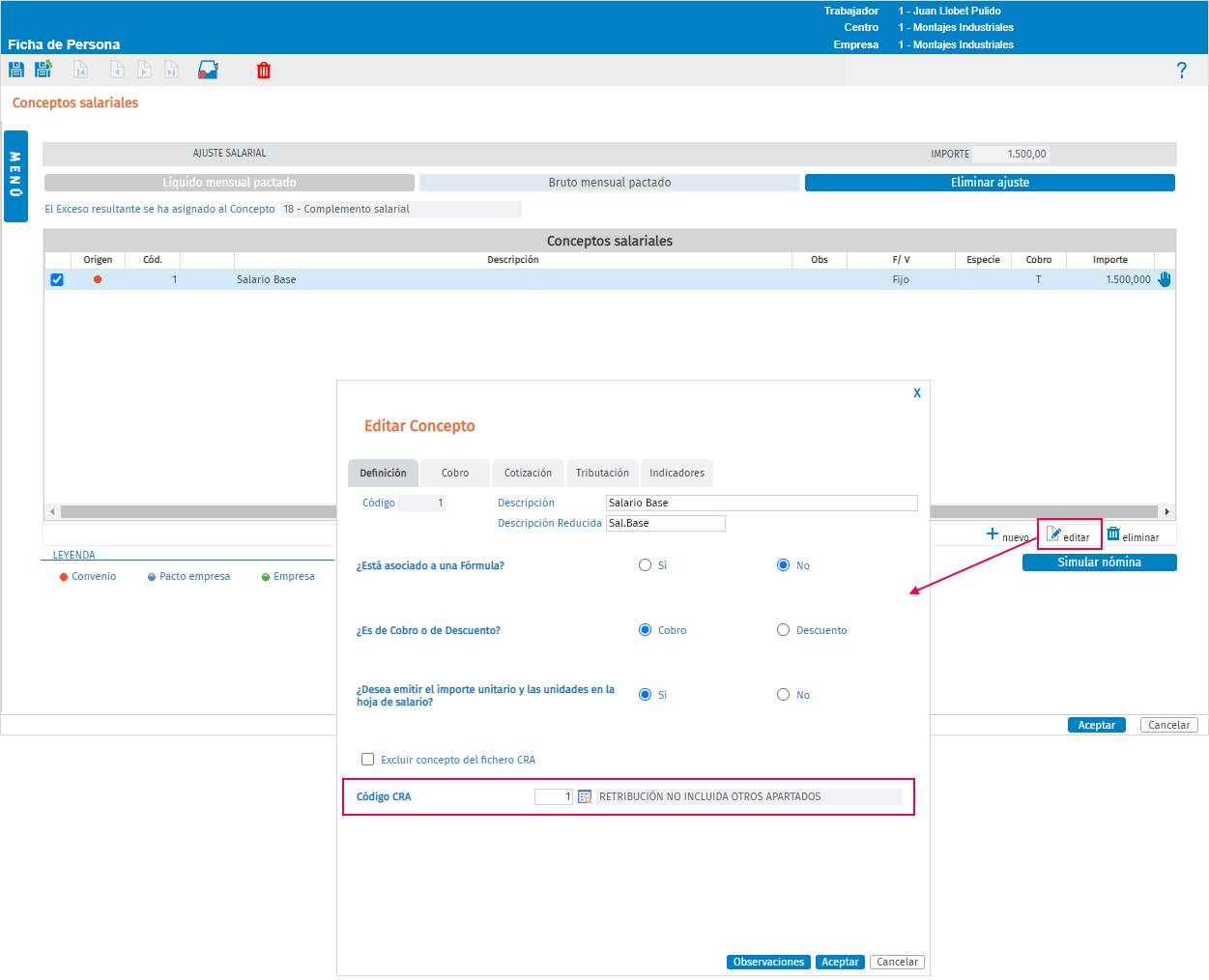1209x980 pixels.
Task: Click the eliminar trash bin icon
Action: pos(1113,534)
